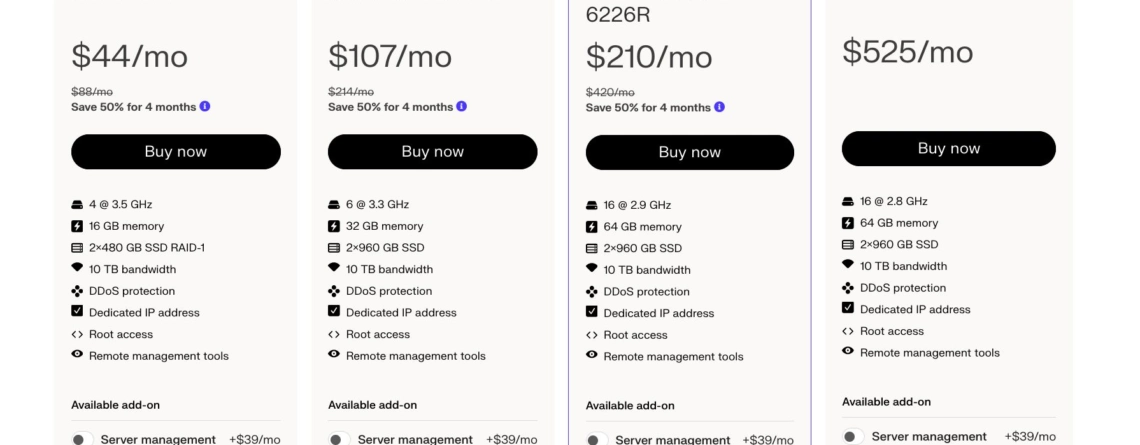Toggle Server management in the $107/mo plan
Image resolution: width=1140 pixels, height=445 pixels.
click(339, 439)
